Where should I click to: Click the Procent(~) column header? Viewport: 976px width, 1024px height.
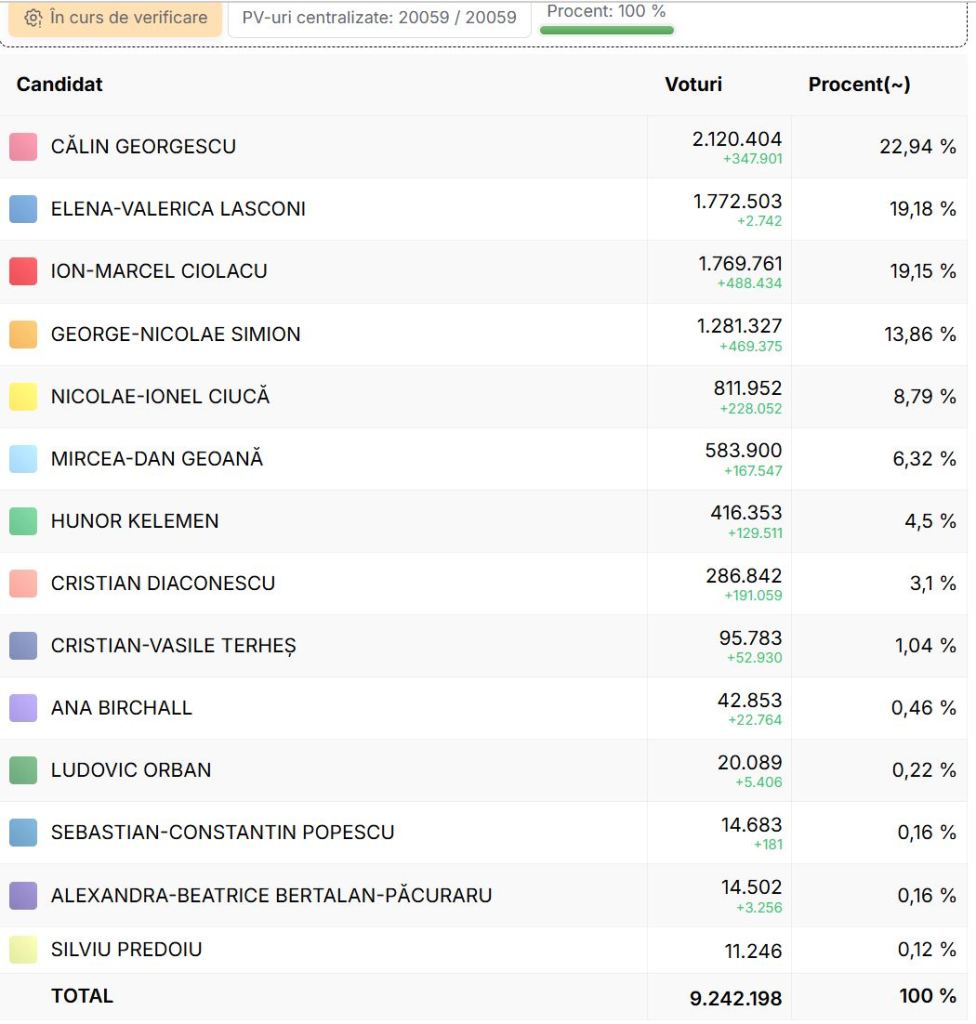click(x=859, y=85)
